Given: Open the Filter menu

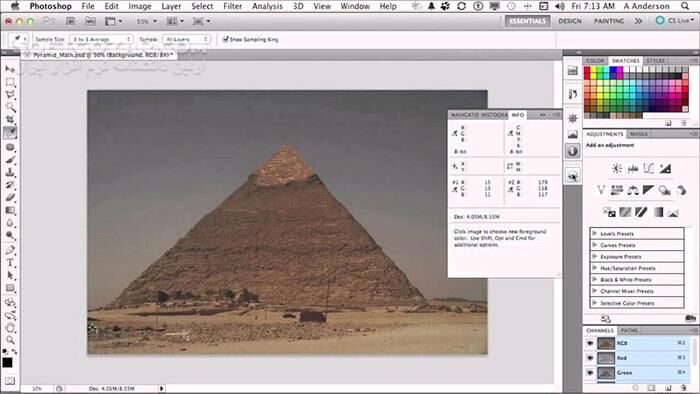Looking at the screenshot, I should (233, 6).
